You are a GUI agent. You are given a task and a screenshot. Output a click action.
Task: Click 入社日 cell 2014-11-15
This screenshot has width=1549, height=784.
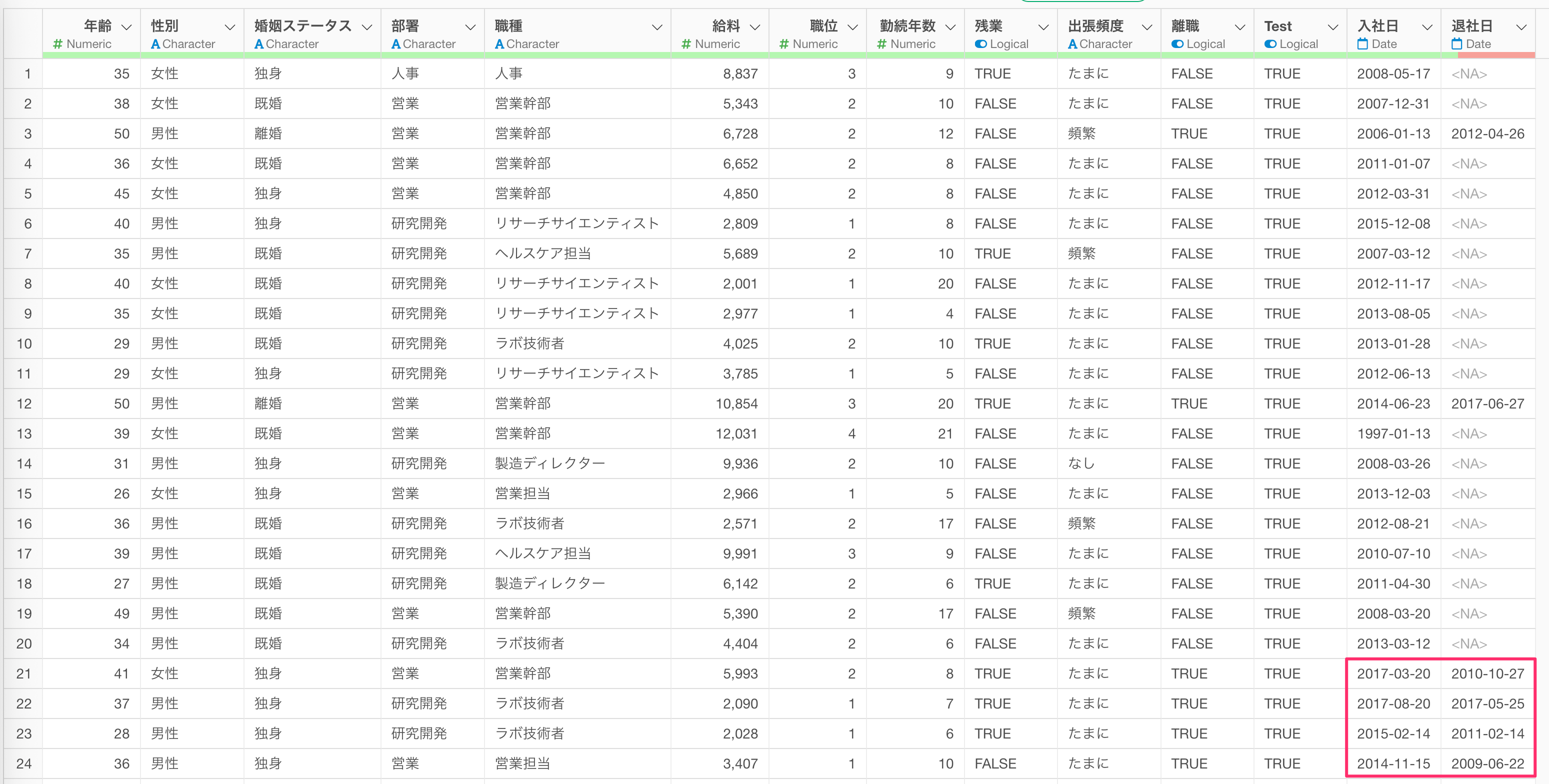1393,764
